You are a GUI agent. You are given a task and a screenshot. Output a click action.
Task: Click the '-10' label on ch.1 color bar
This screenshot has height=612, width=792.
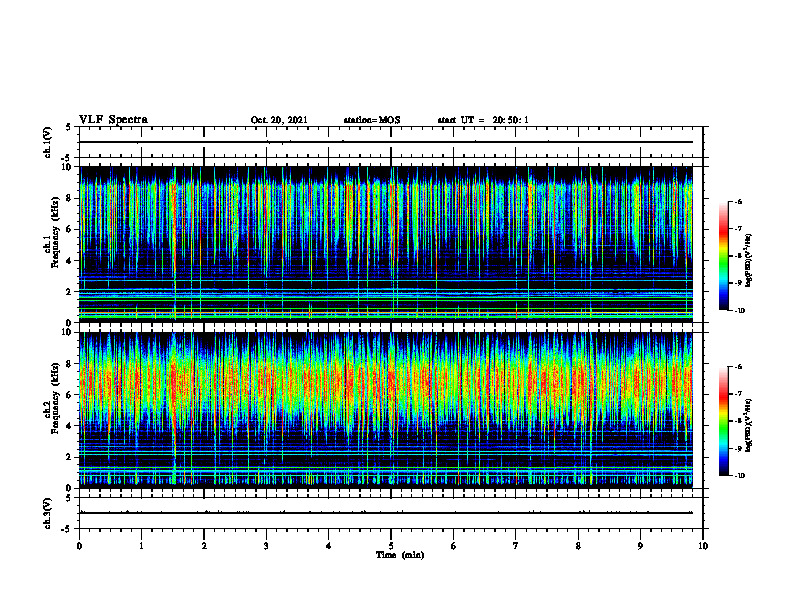[x=739, y=311]
